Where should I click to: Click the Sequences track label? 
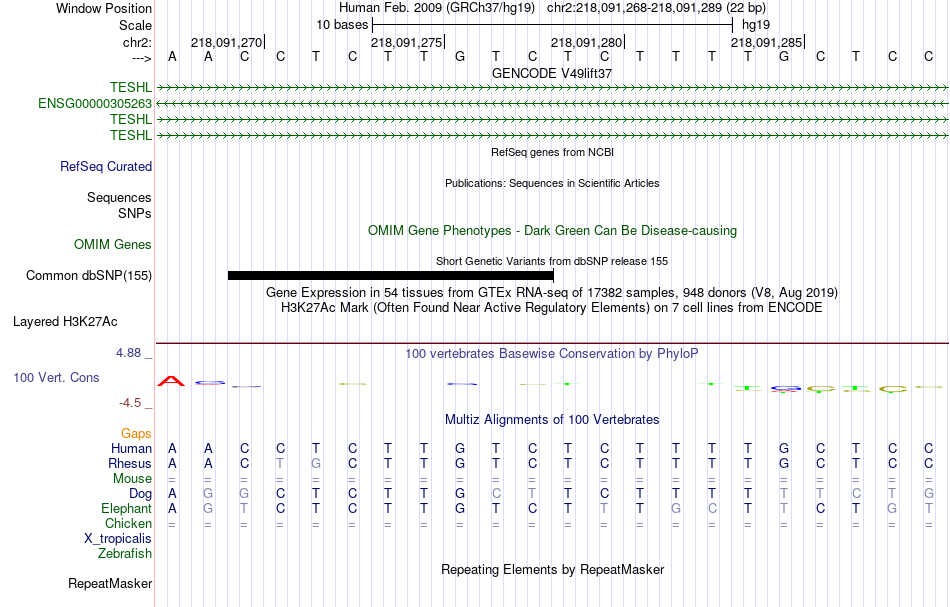[x=119, y=197]
